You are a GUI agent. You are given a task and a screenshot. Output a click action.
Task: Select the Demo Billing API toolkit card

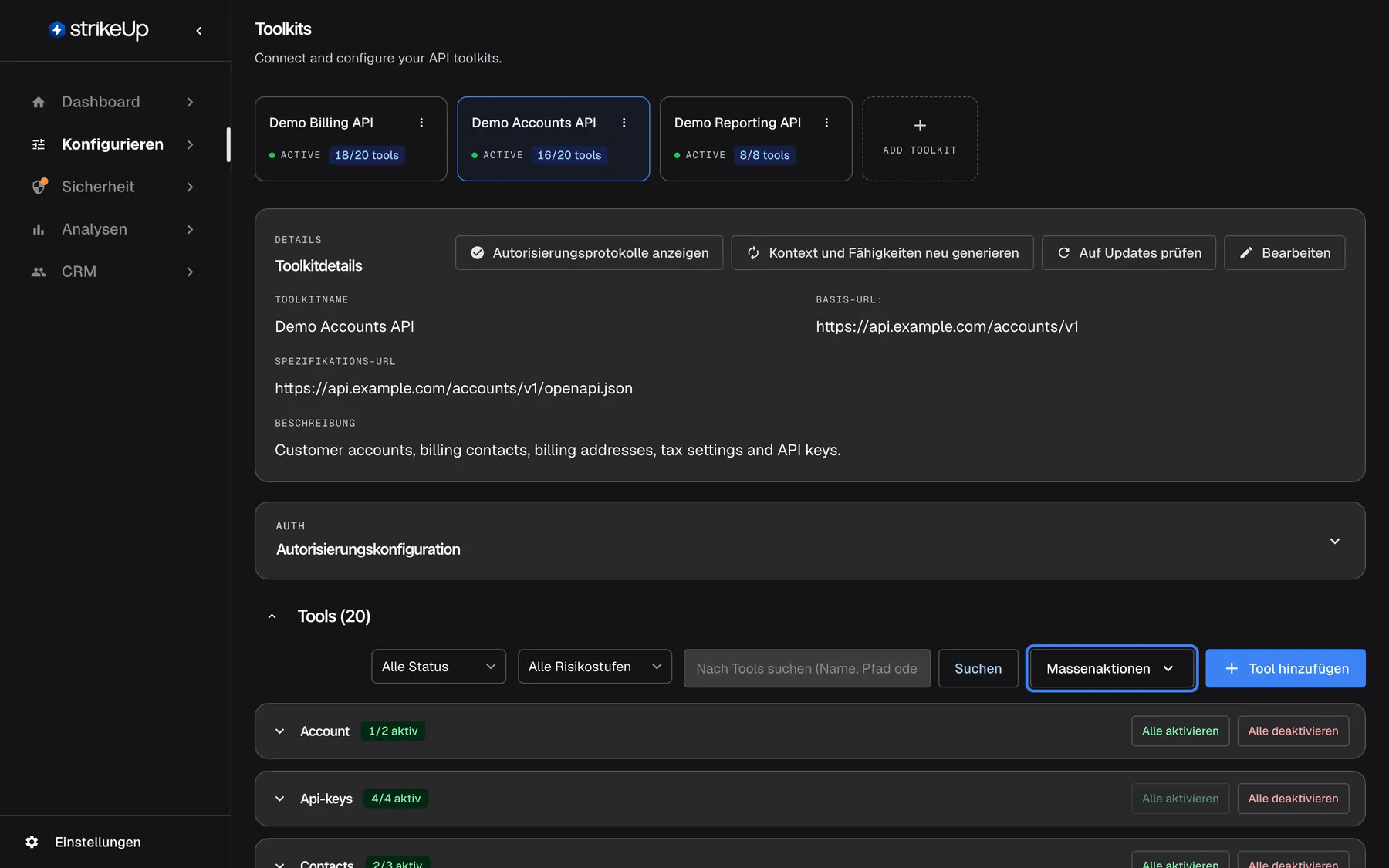point(351,139)
